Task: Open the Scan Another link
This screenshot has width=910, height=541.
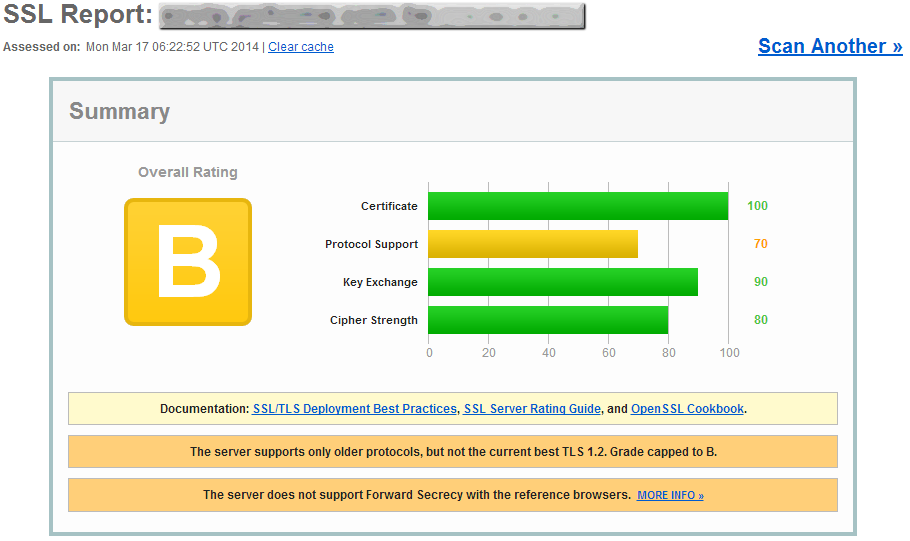Action: click(x=830, y=46)
